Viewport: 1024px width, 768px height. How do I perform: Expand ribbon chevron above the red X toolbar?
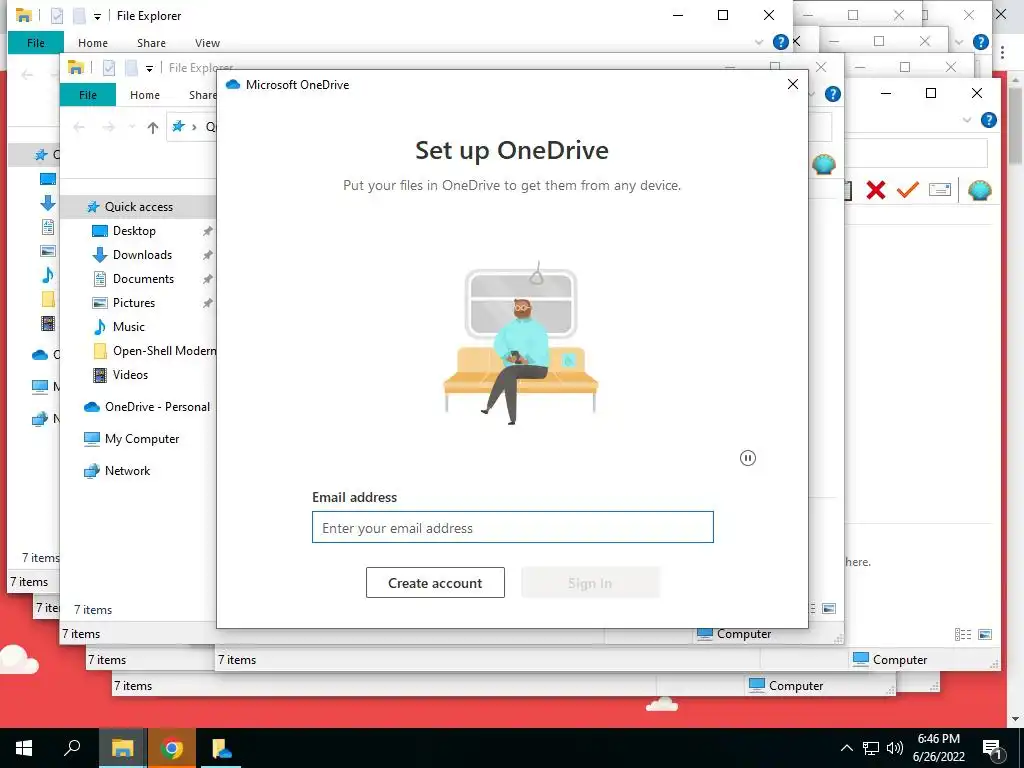click(967, 120)
